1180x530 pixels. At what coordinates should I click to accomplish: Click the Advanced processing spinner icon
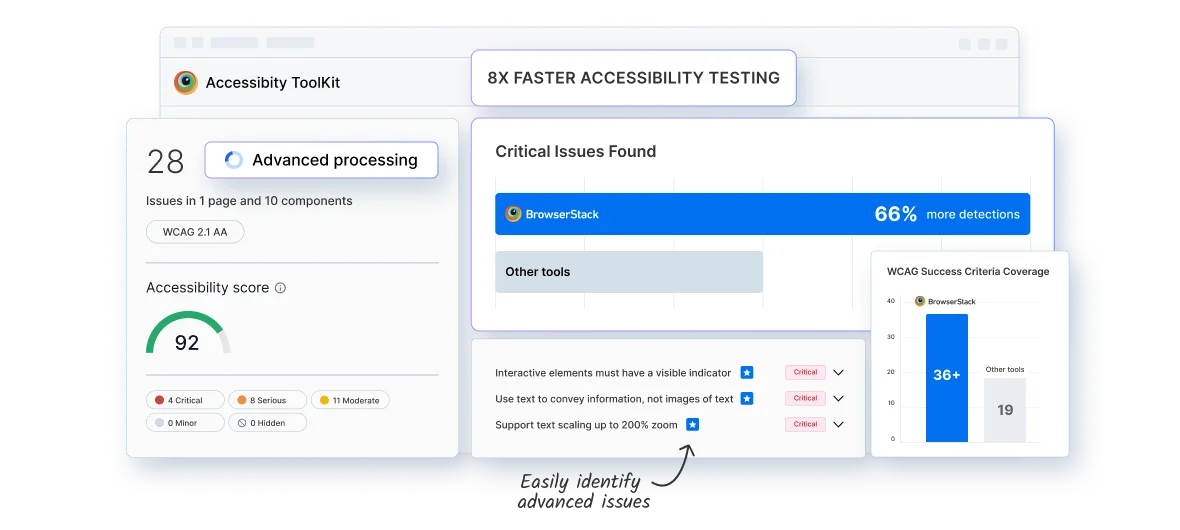pos(234,160)
